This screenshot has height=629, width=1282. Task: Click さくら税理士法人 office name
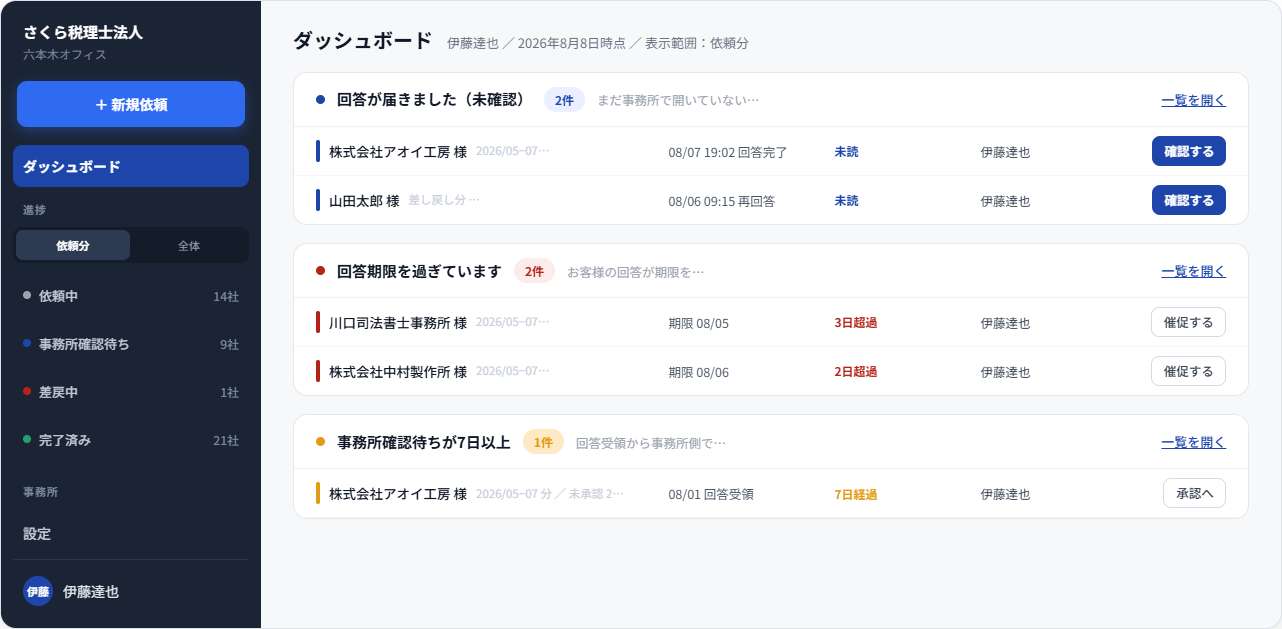pos(83,32)
